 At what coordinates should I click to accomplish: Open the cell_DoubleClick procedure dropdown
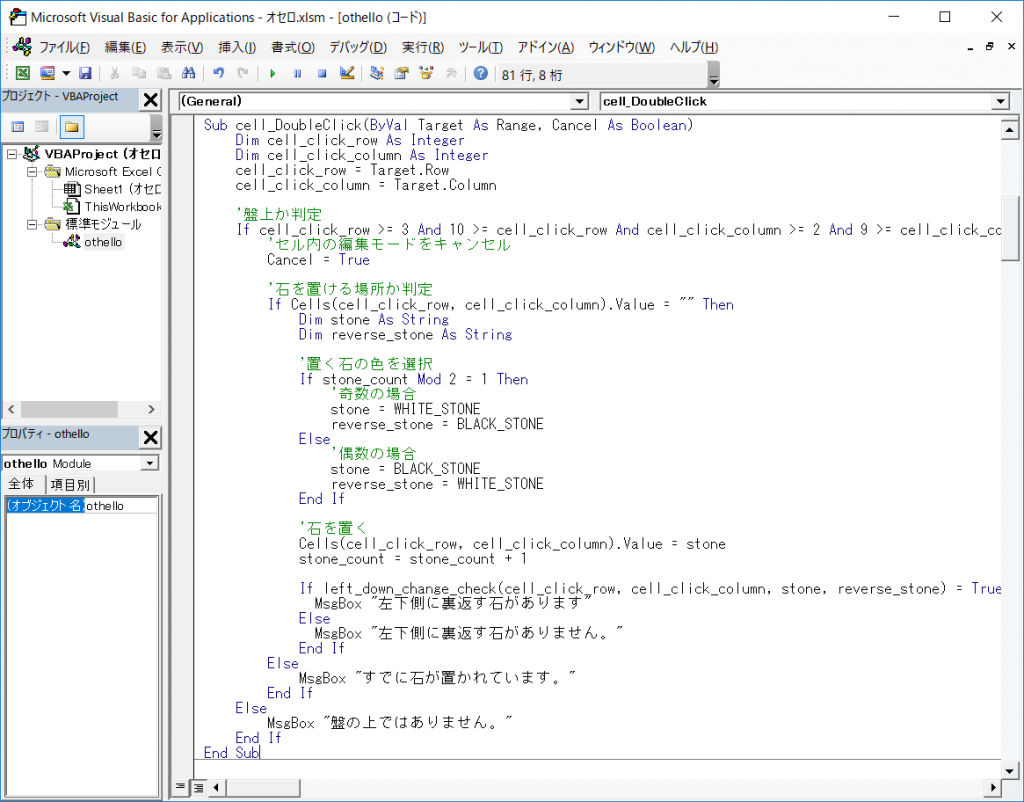click(1000, 101)
